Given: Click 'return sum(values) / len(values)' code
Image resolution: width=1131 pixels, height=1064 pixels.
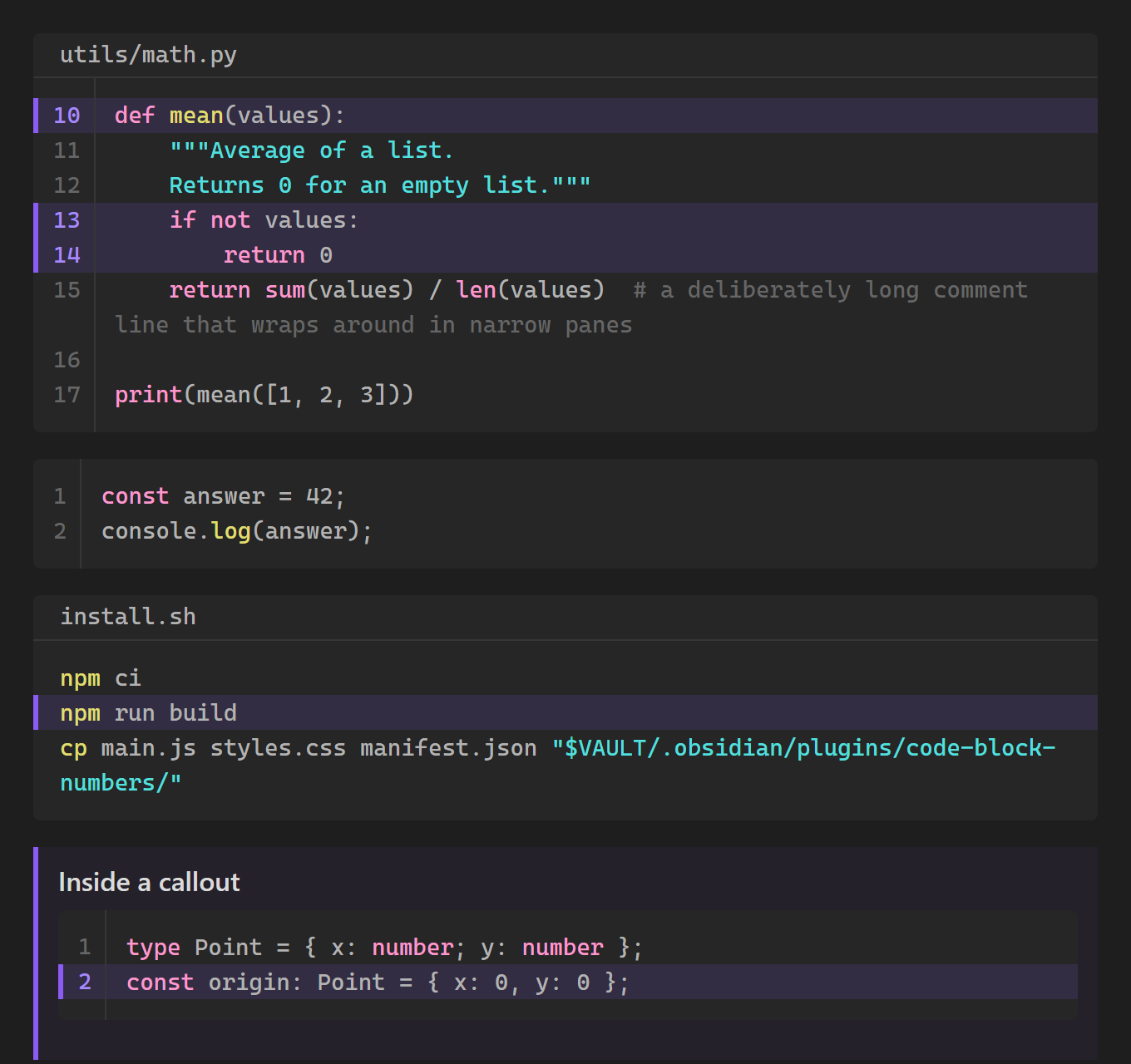Looking at the screenshot, I should coord(387,290).
